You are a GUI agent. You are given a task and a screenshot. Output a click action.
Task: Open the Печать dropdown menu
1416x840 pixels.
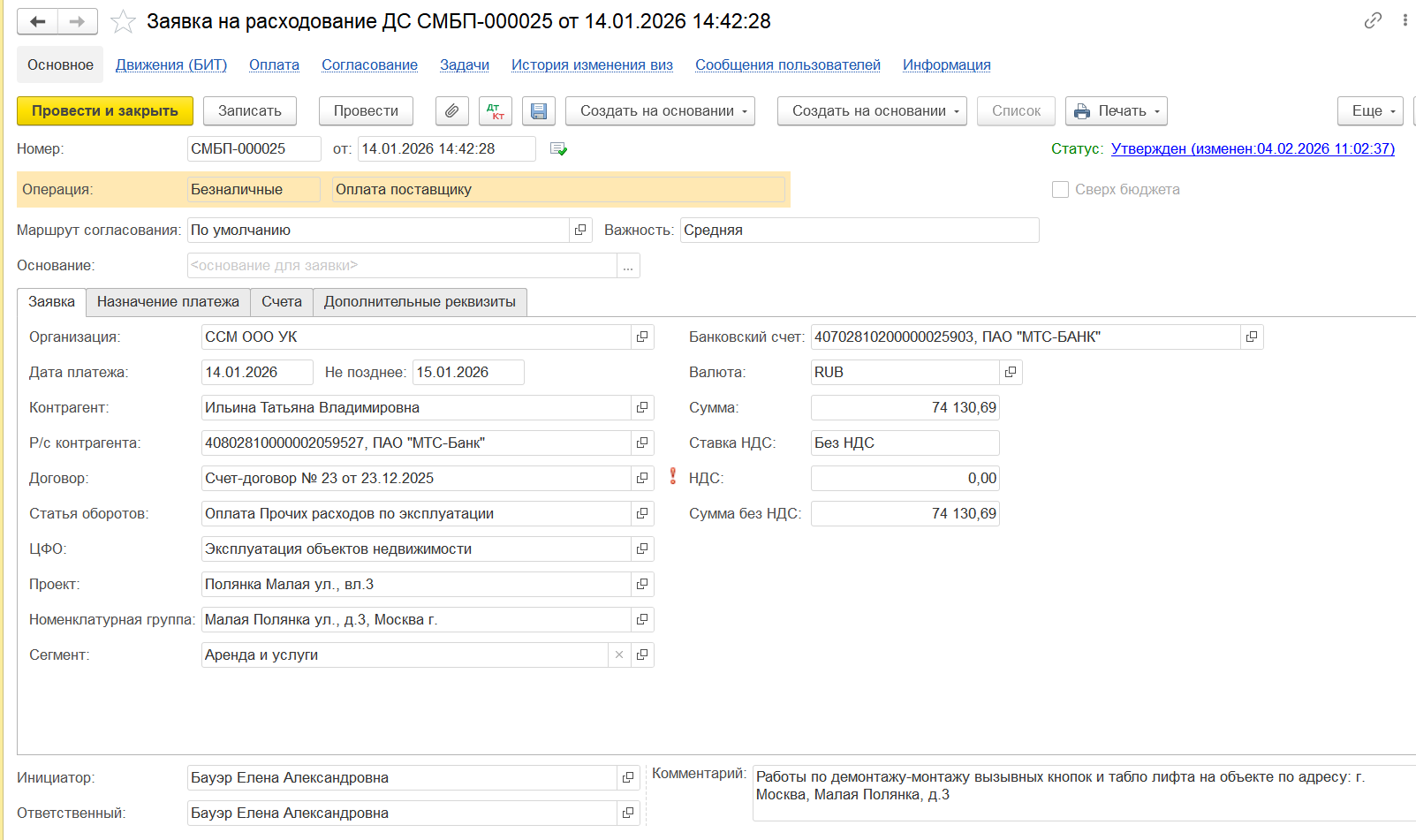pos(1117,111)
